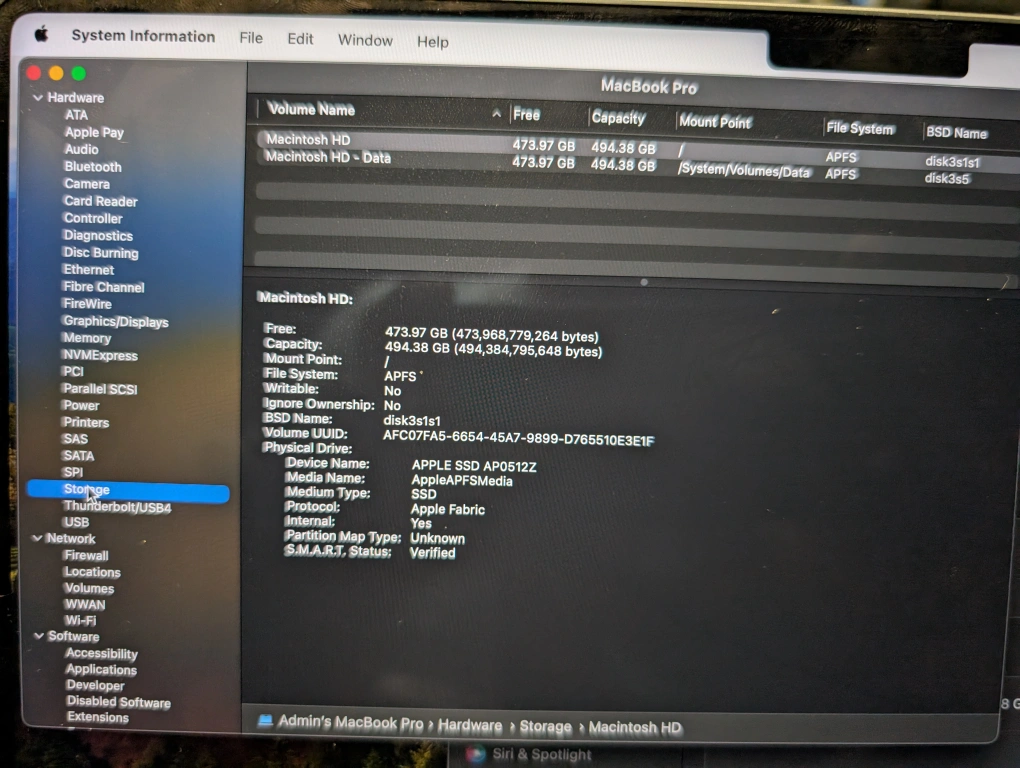Select the Macintosh HD - Data row
This screenshot has height=768, width=1020.
638,168
